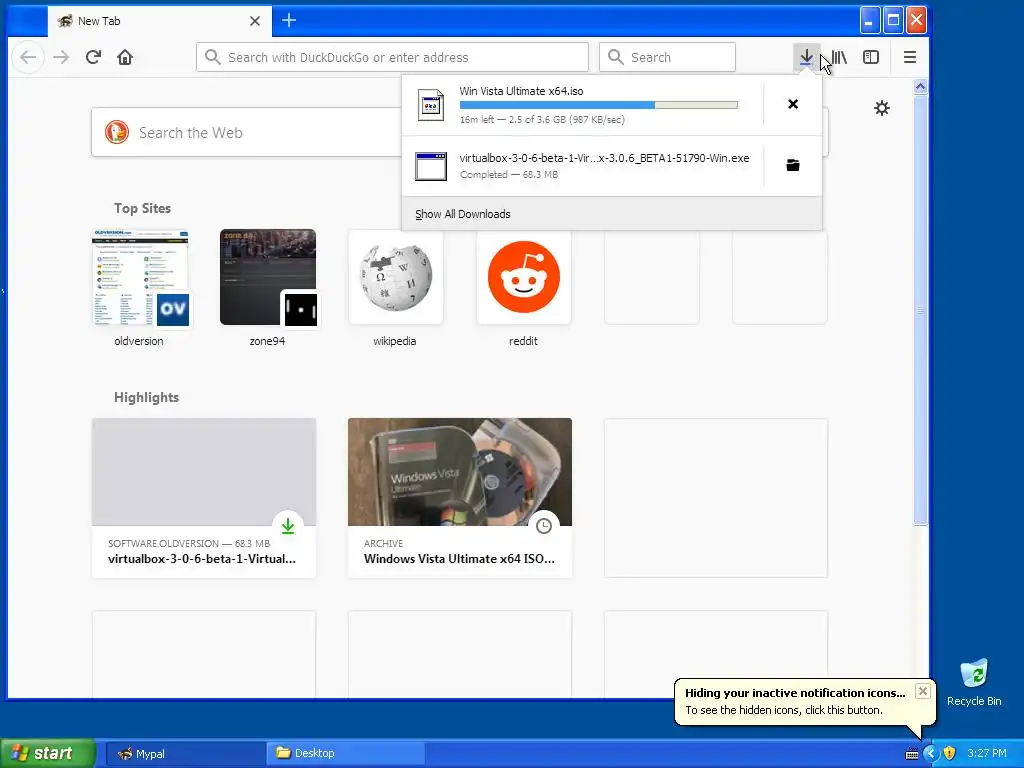Click the virtualbox exe file icon

click(431, 166)
